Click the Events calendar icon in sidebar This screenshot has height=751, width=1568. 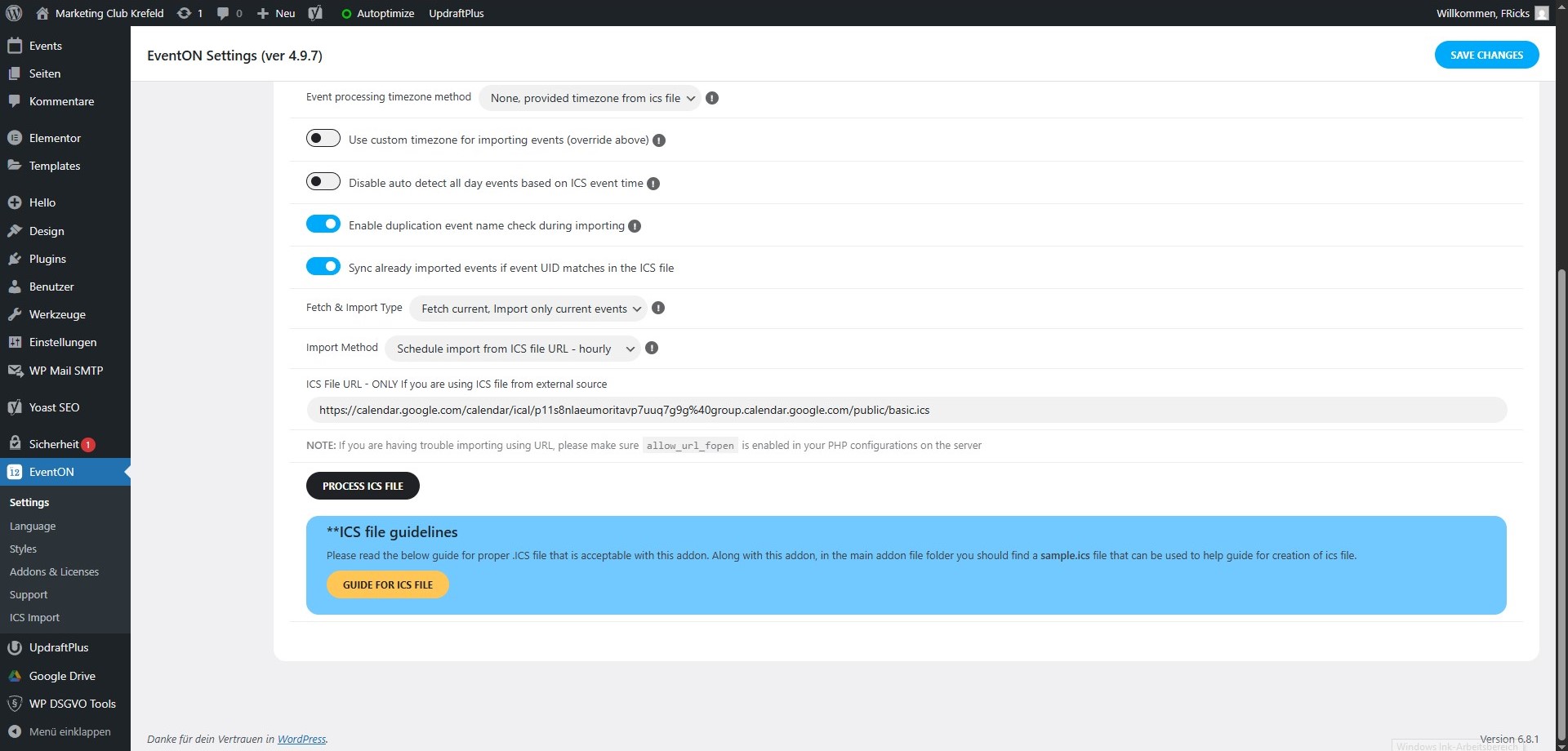point(15,46)
